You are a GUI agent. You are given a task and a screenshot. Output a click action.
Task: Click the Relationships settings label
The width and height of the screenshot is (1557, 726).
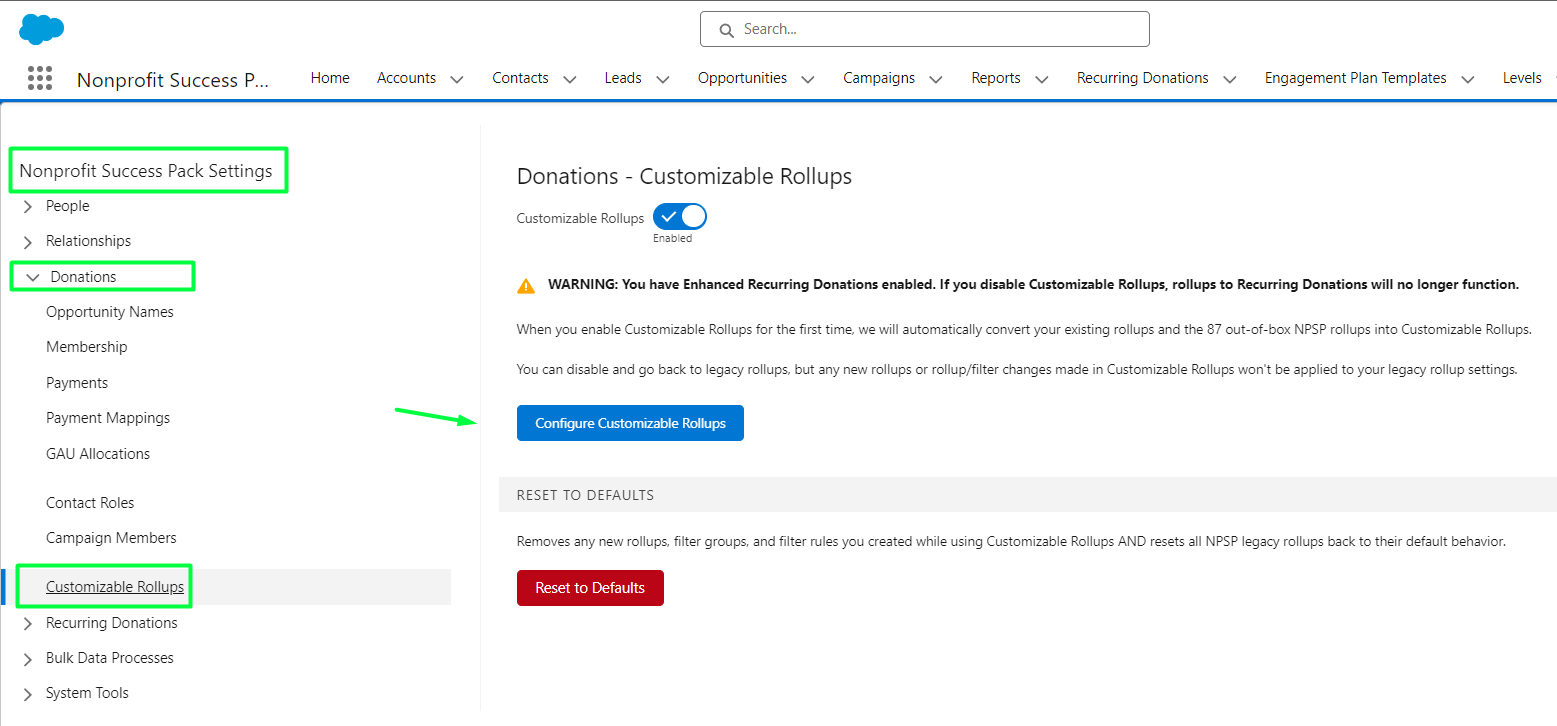pos(88,241)
